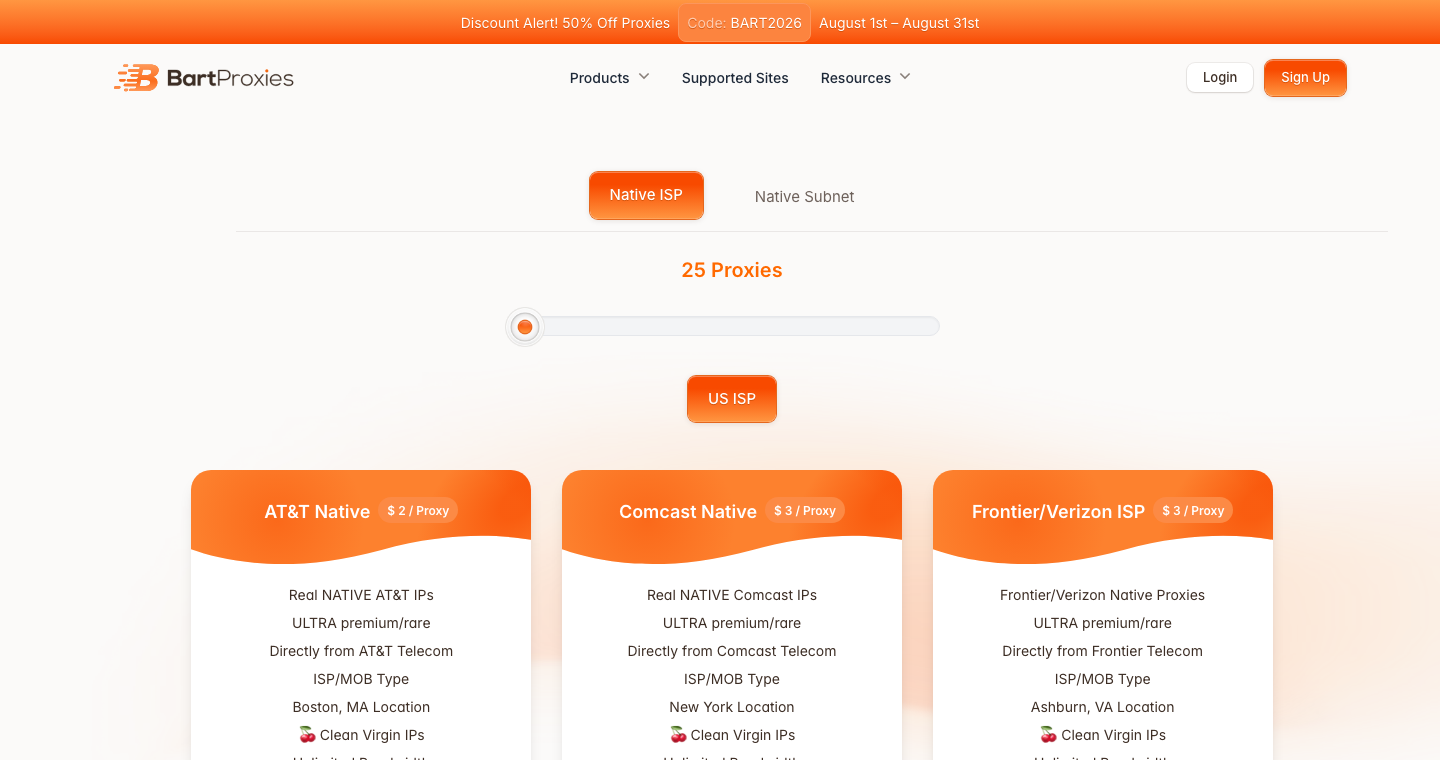Click the BartProxies logo icon
This screenshot has width=1440, height=760.
tap(136, 78)
